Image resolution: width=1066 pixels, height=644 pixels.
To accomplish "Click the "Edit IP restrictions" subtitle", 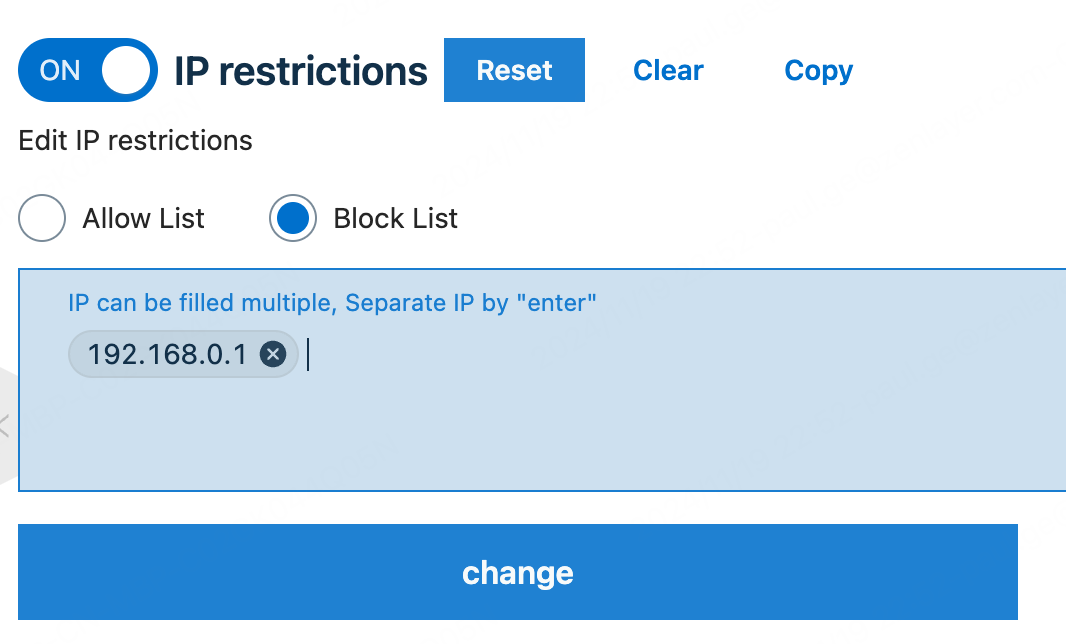I will pos(135,141).
